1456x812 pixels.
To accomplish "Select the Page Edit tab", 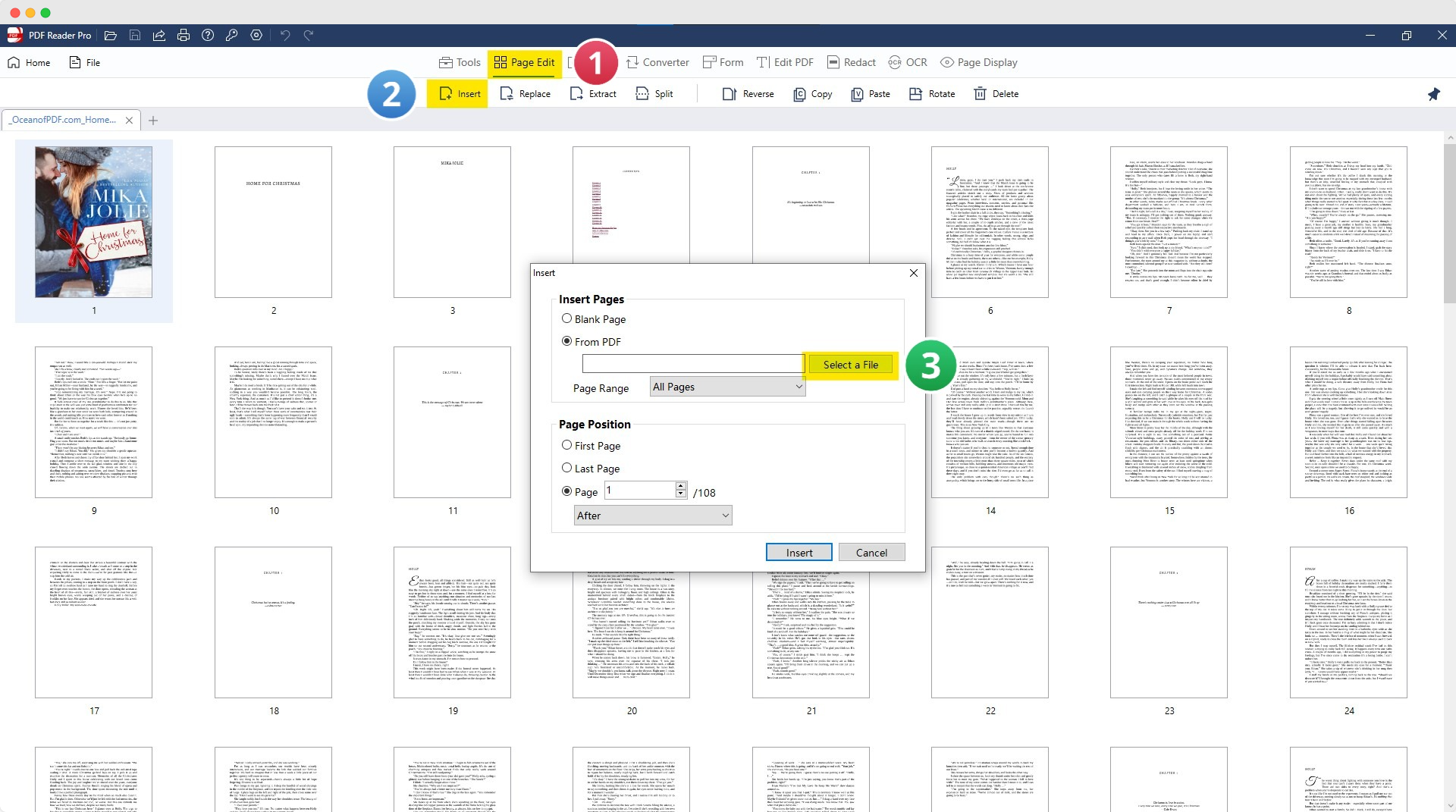I will 525,63.
